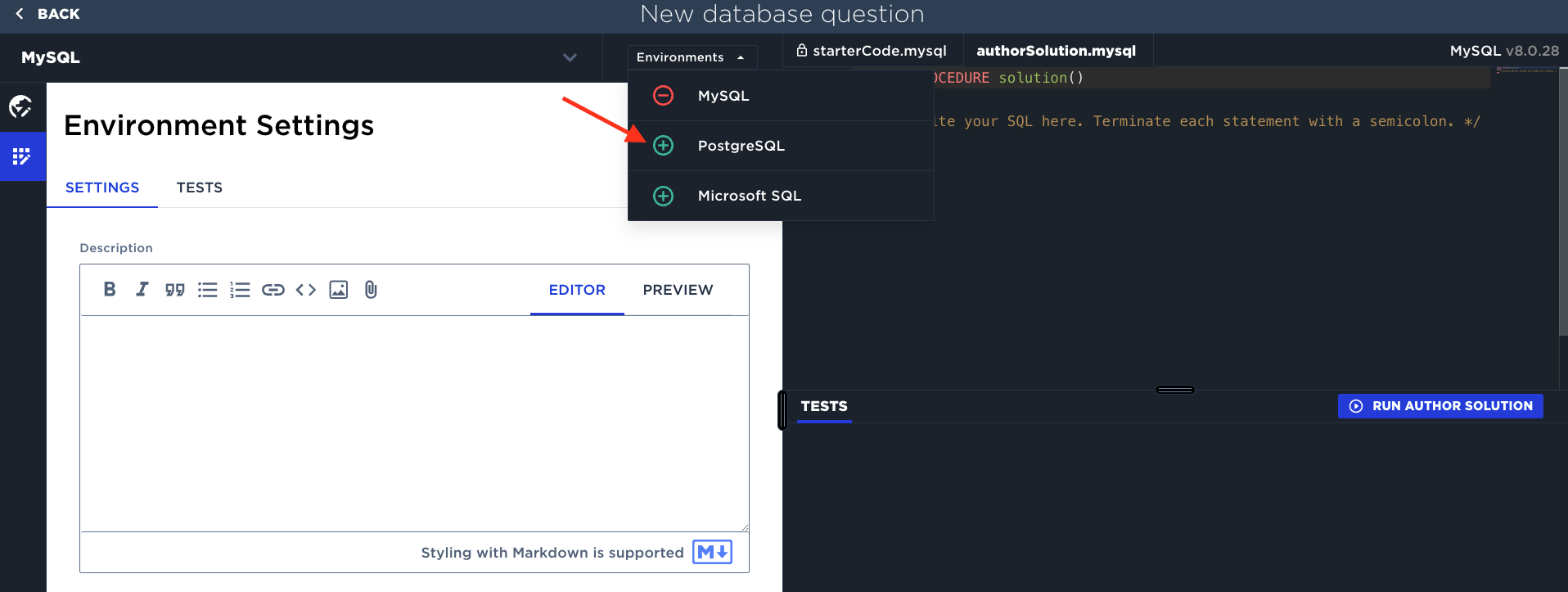The image size is (1568, 592).
Task: Switch to the EDITOR tab
Action: click(577, 290)
